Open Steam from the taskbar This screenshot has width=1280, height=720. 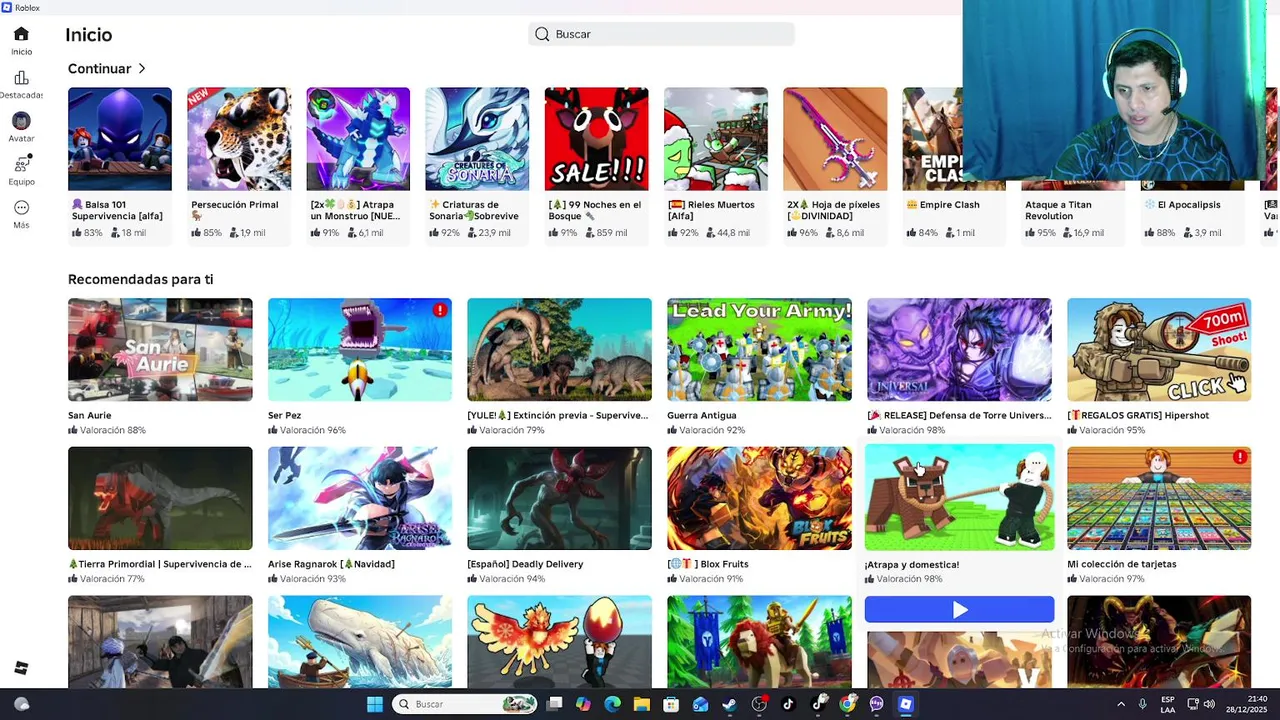pyautogui.click(x=730, y=704)
